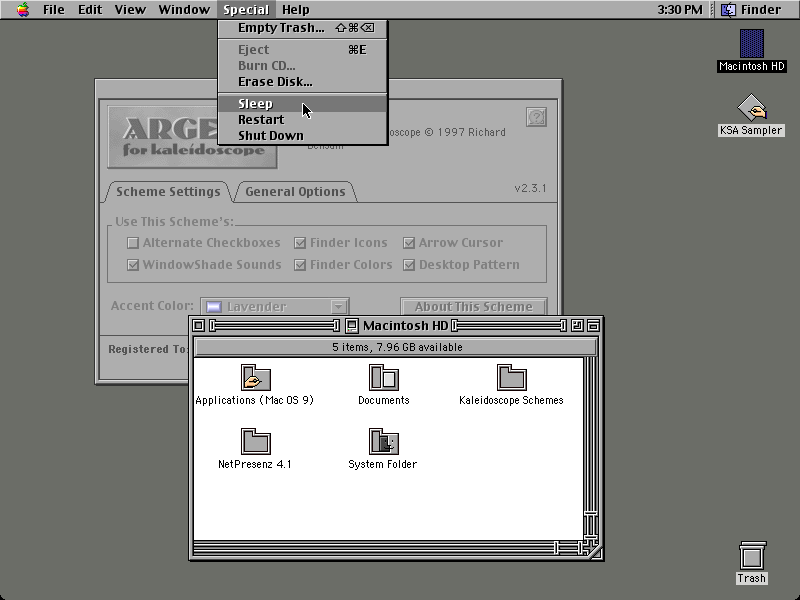Open the File menu
Screen dimensions: 800x600
coord(54,10)
